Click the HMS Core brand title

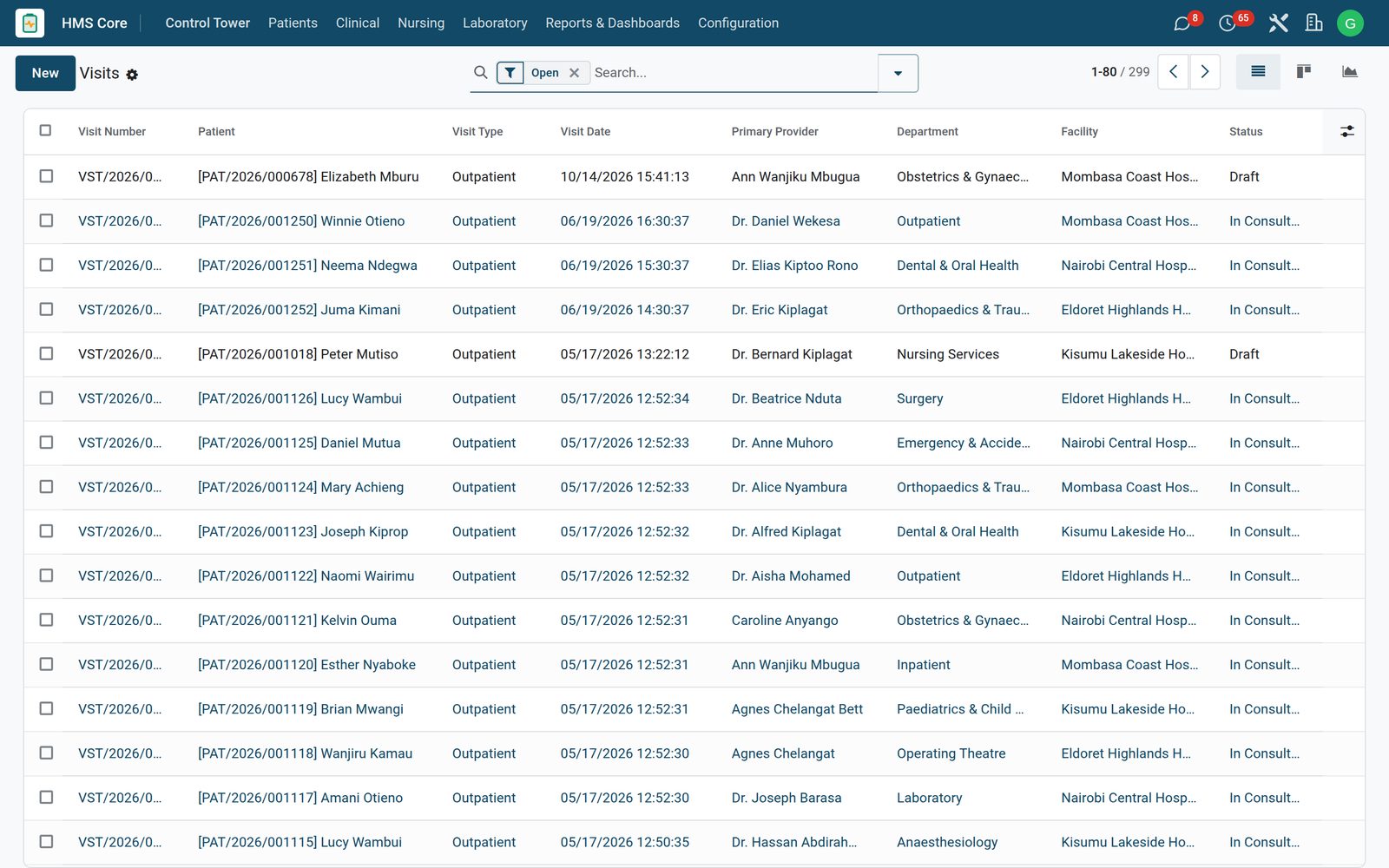94,23
